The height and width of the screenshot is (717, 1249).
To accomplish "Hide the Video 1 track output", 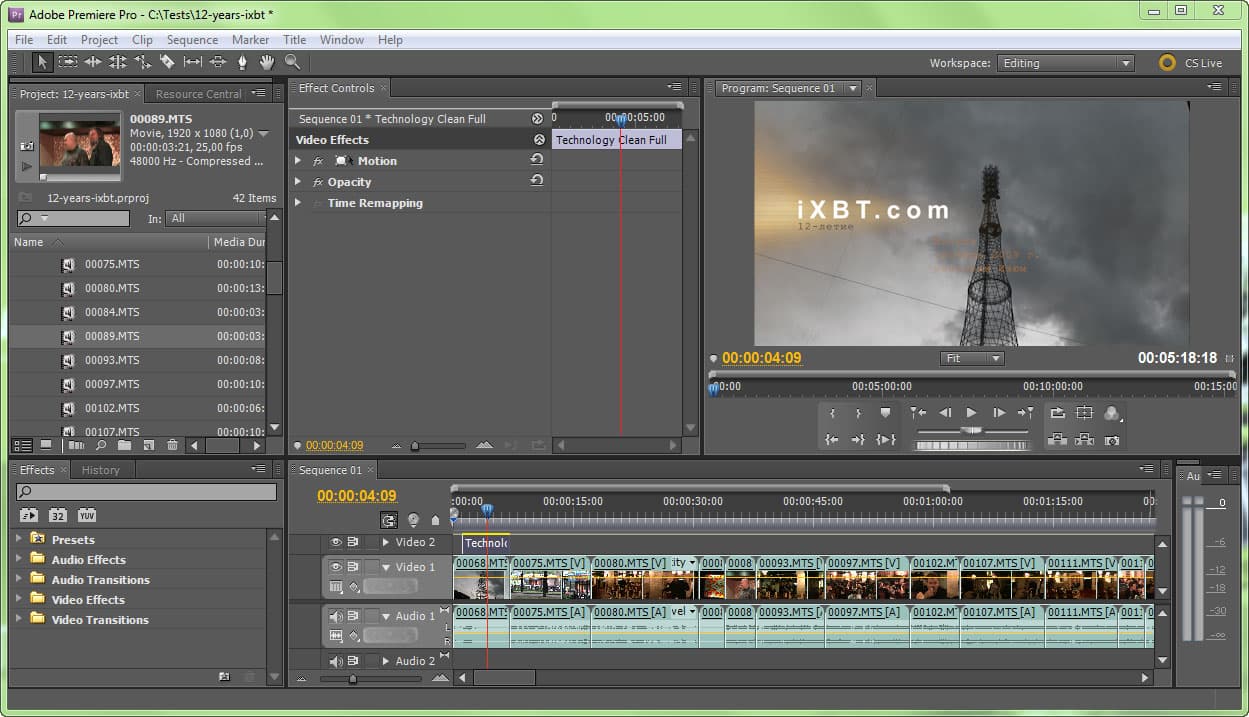I will (336, 567).
